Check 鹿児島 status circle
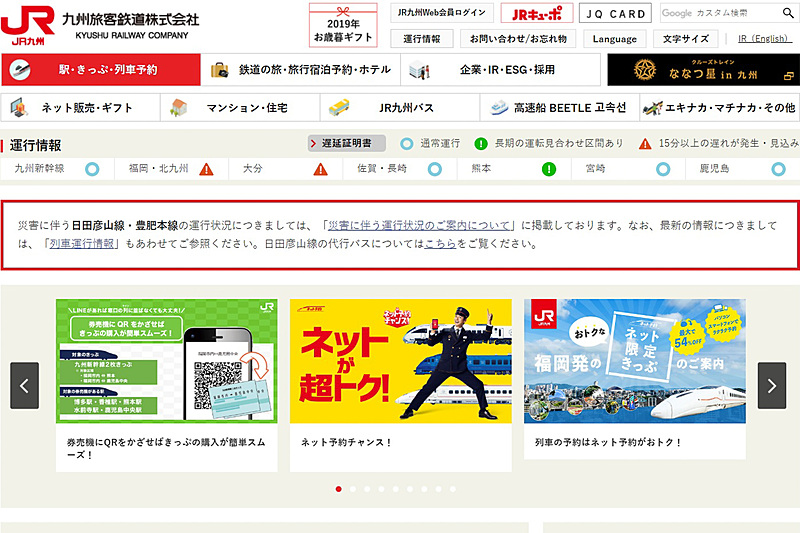The image size is (800, 533). pos(779,169)
